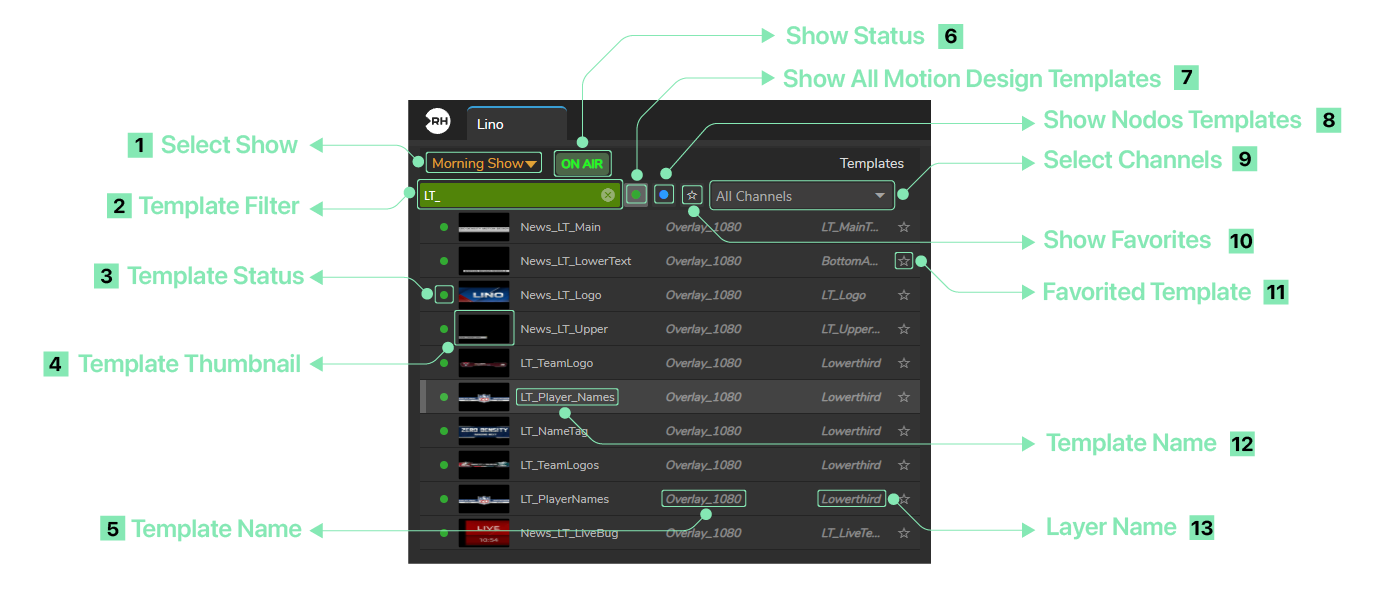1375x601 pixels.
Task: Favorite the LT_Player_Names template
Action: click(904, 397)
